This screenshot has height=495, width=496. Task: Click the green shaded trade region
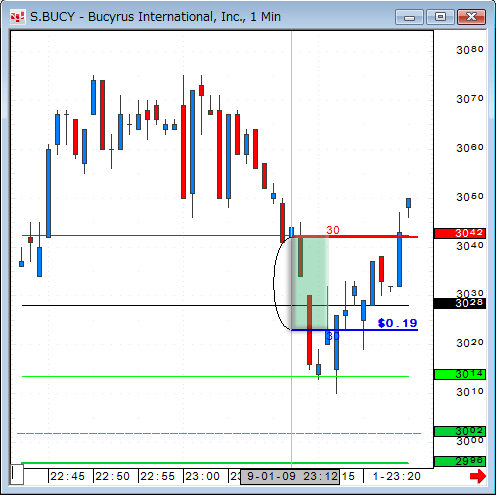click(310, 283)
